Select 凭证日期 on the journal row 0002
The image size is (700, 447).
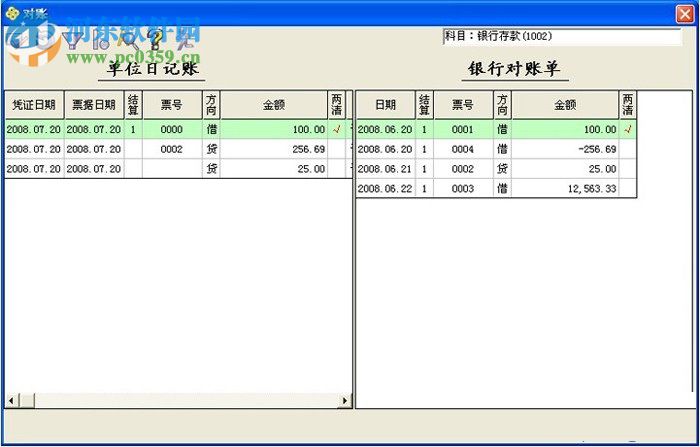34,149
